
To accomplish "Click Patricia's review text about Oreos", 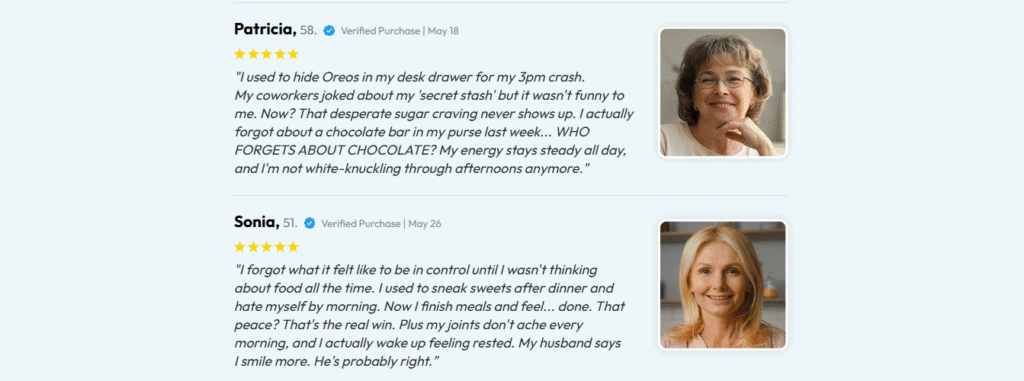I will click(434, 123).
